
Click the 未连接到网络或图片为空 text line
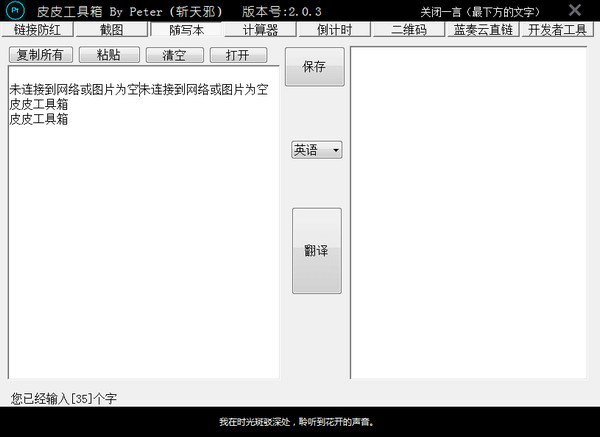pos(139,90)
